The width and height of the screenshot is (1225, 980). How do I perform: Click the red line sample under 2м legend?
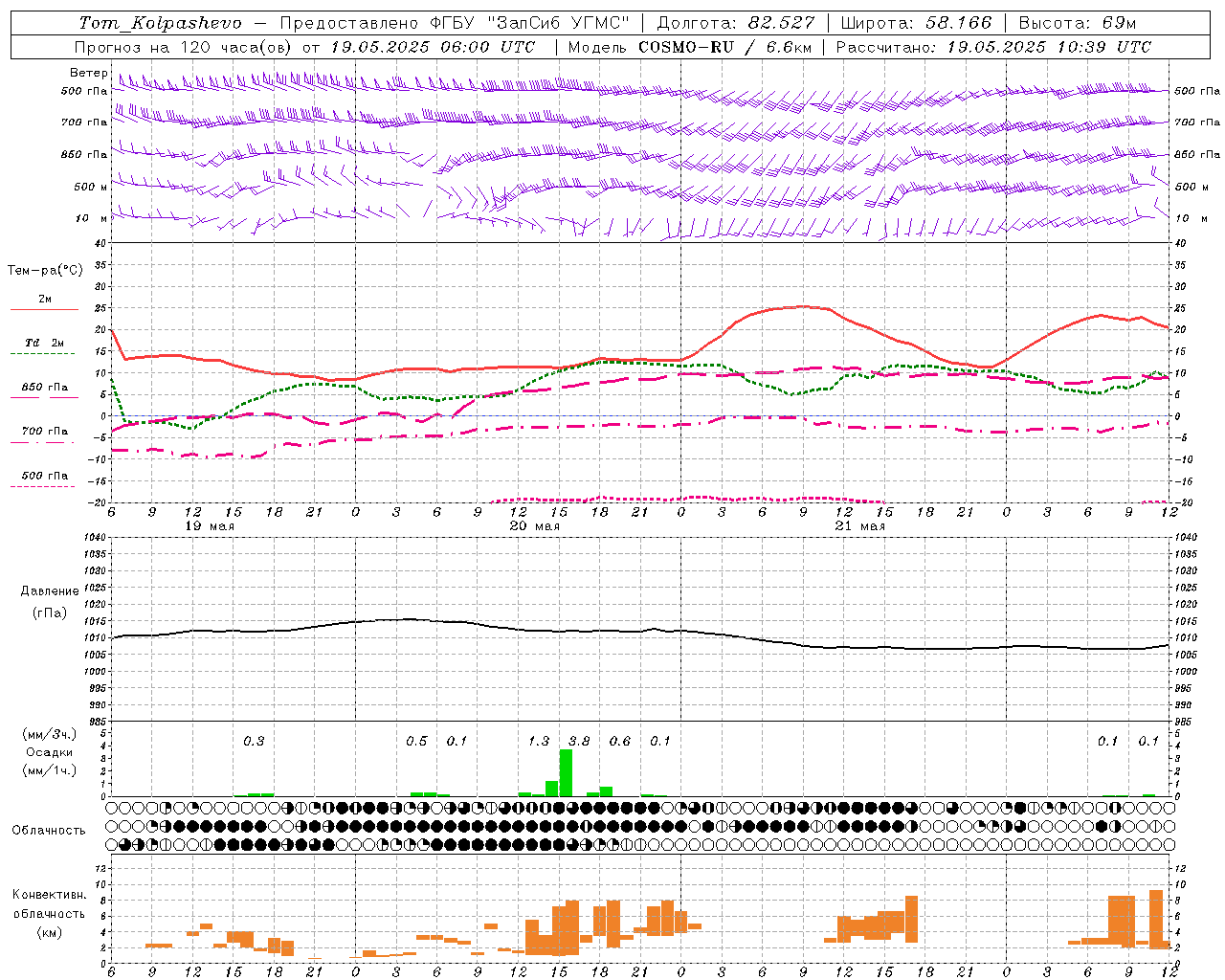45,310
